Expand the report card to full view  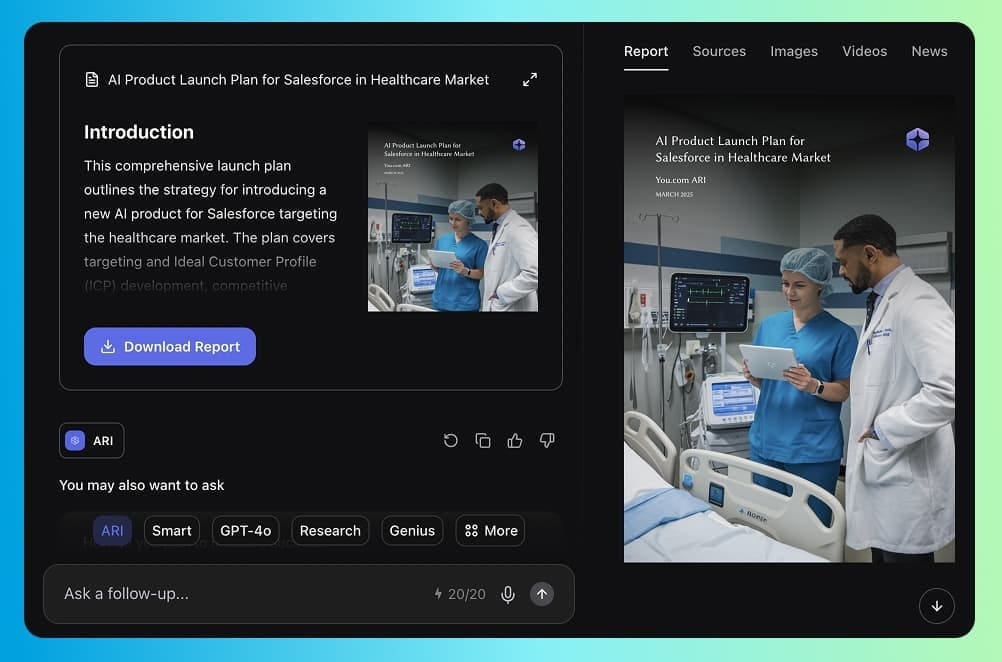click(x=530, y=79)
